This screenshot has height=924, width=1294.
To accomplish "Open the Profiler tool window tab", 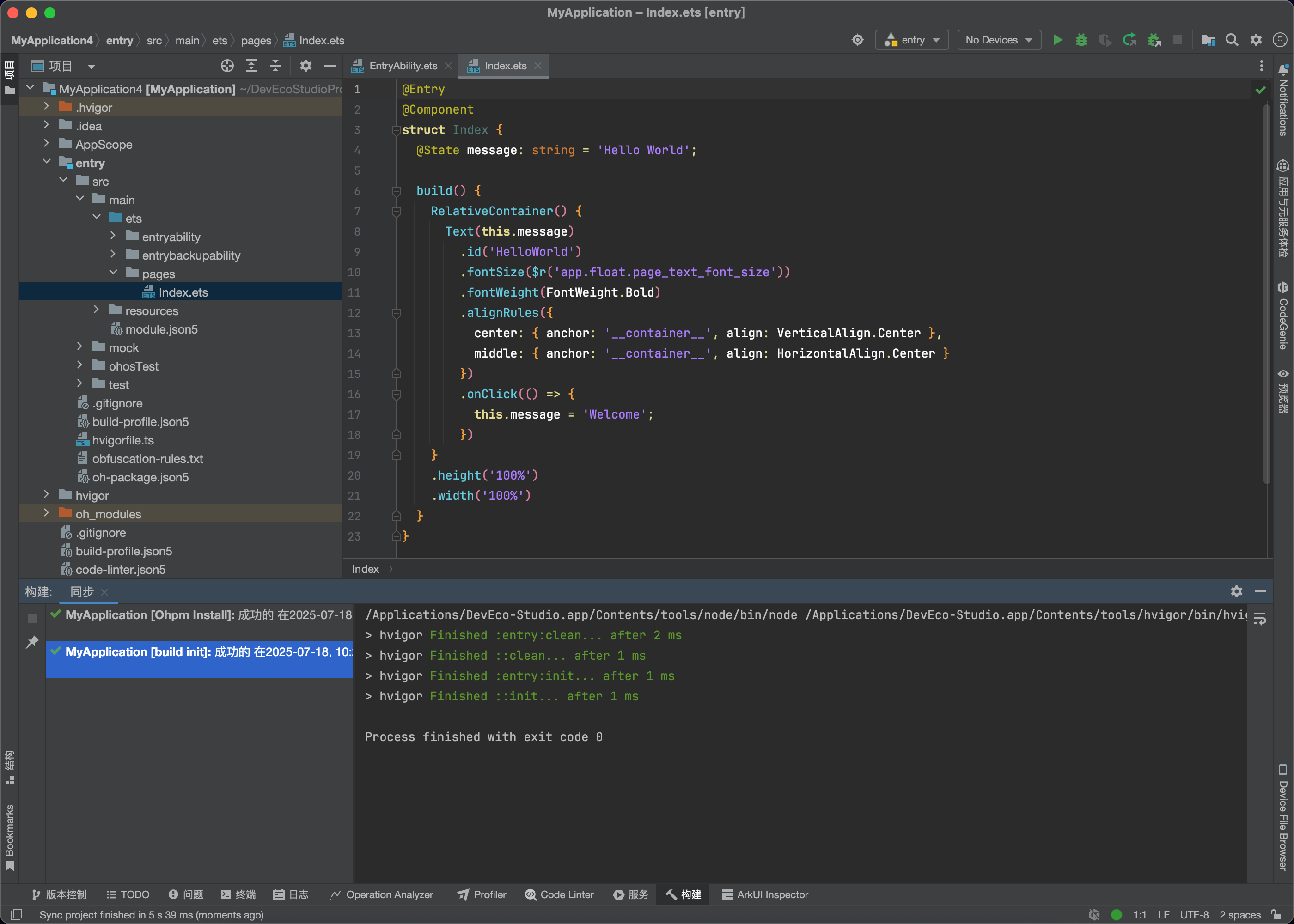I will click(482, 894).
